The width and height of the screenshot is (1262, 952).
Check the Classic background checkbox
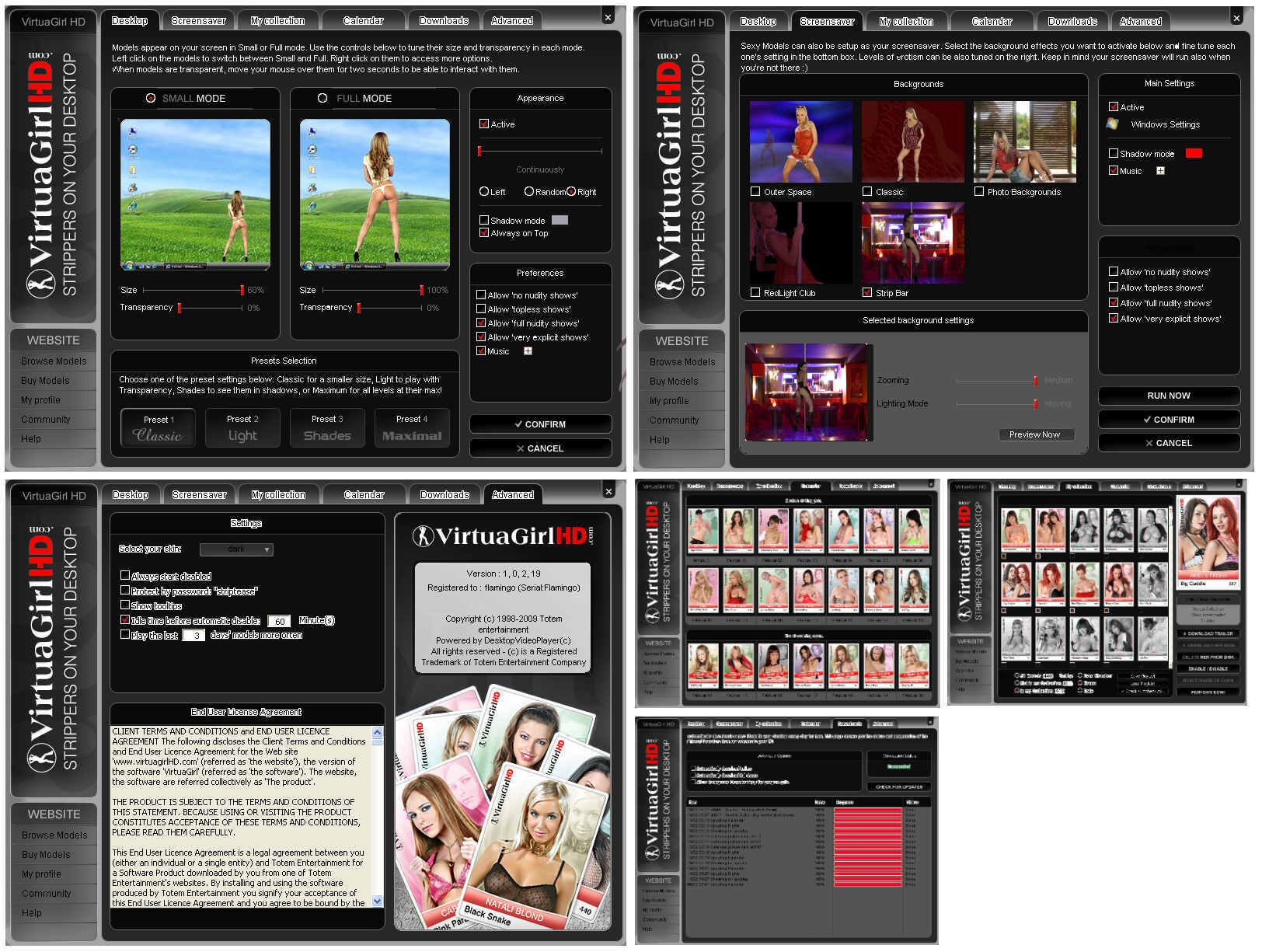[x=867, y=191]
